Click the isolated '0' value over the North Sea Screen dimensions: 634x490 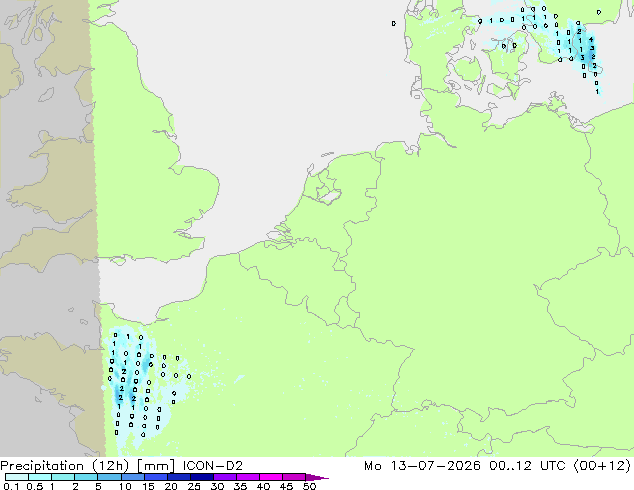(394, 24)
